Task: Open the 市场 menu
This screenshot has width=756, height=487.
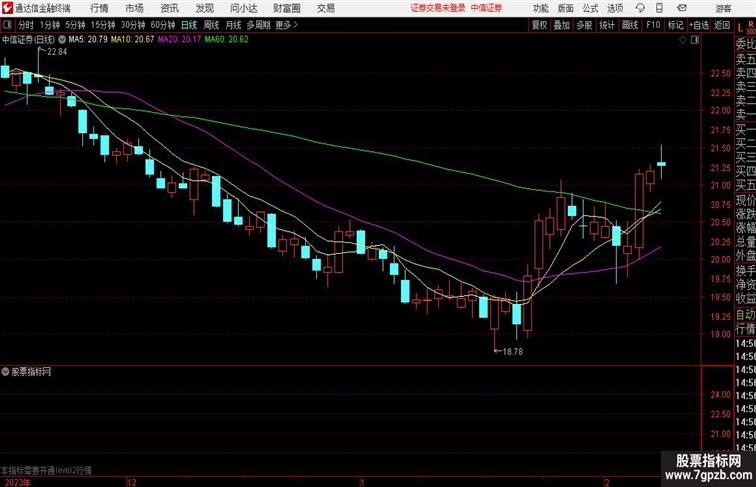Action: [x=134, y=8]
